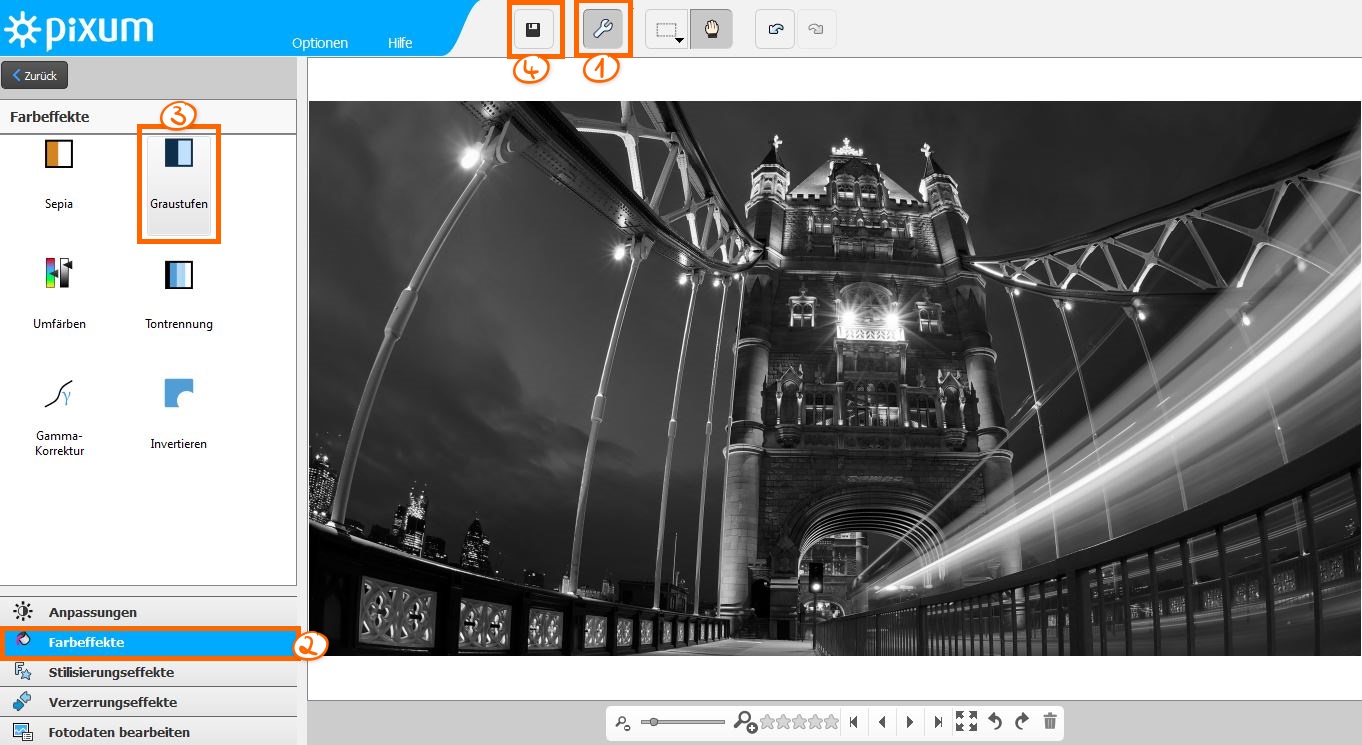The width and height of the screenshot is (1362, 745).
Task: Click the save floppy disk icon
Action: click(x=533, y=30)
